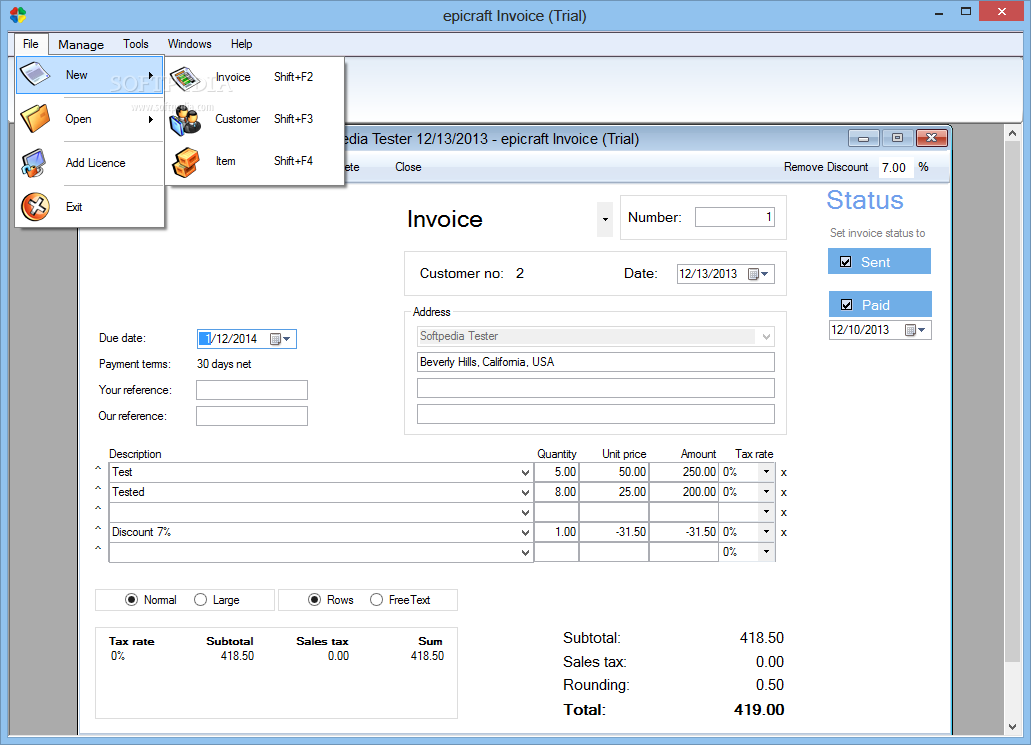Toggle the Sent status checkbox

tap(846, 262)
